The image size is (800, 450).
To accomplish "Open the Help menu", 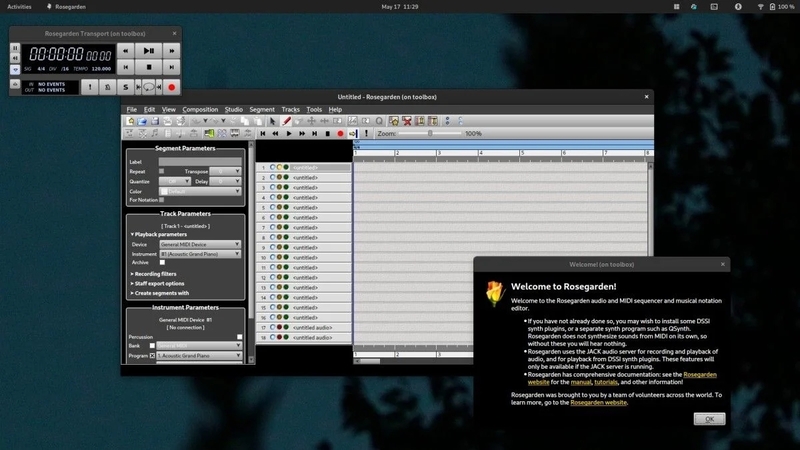I will click(335, 109).
